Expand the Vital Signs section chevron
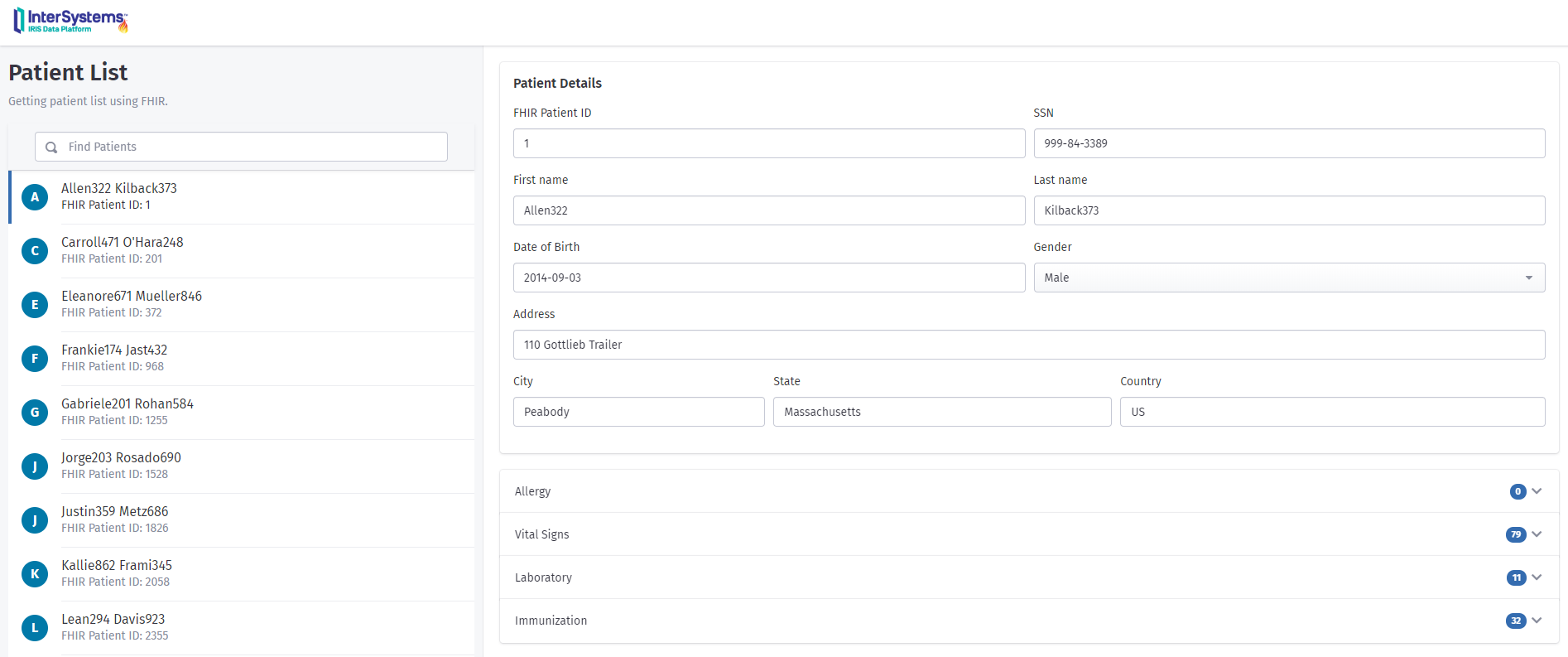 point(1537,534)
